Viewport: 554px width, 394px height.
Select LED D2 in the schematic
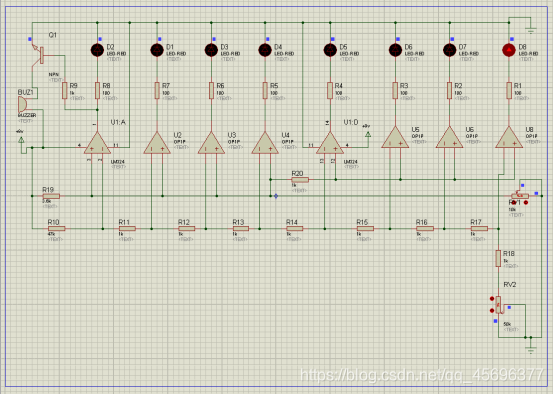[x=98, y=50]
